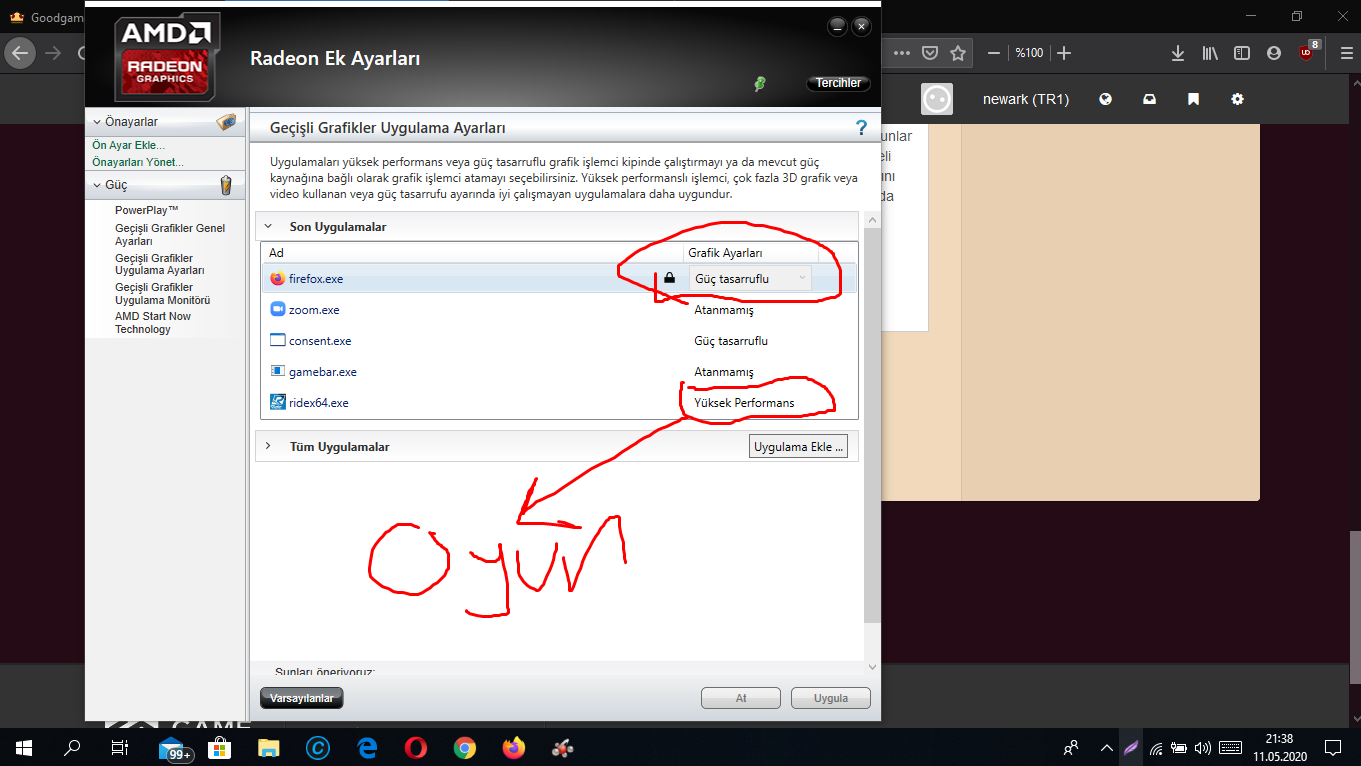Image resolution: width=1361 pixels, height=766 pixels.
Task: Open Microsoft Store from taskbar
Action: point(221,747)
